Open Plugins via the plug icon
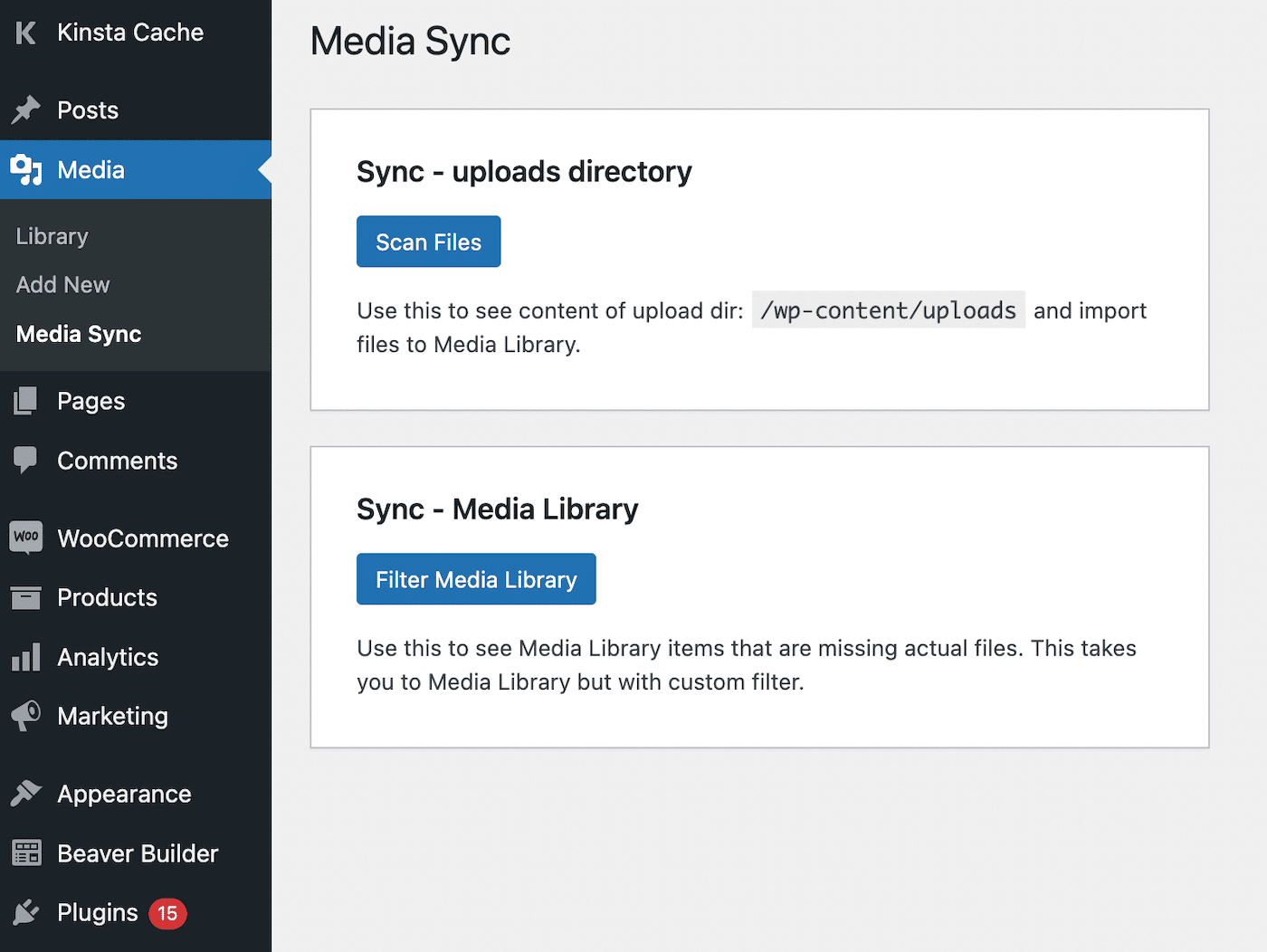The image size is (1267, 952). [x=25, y=912]
